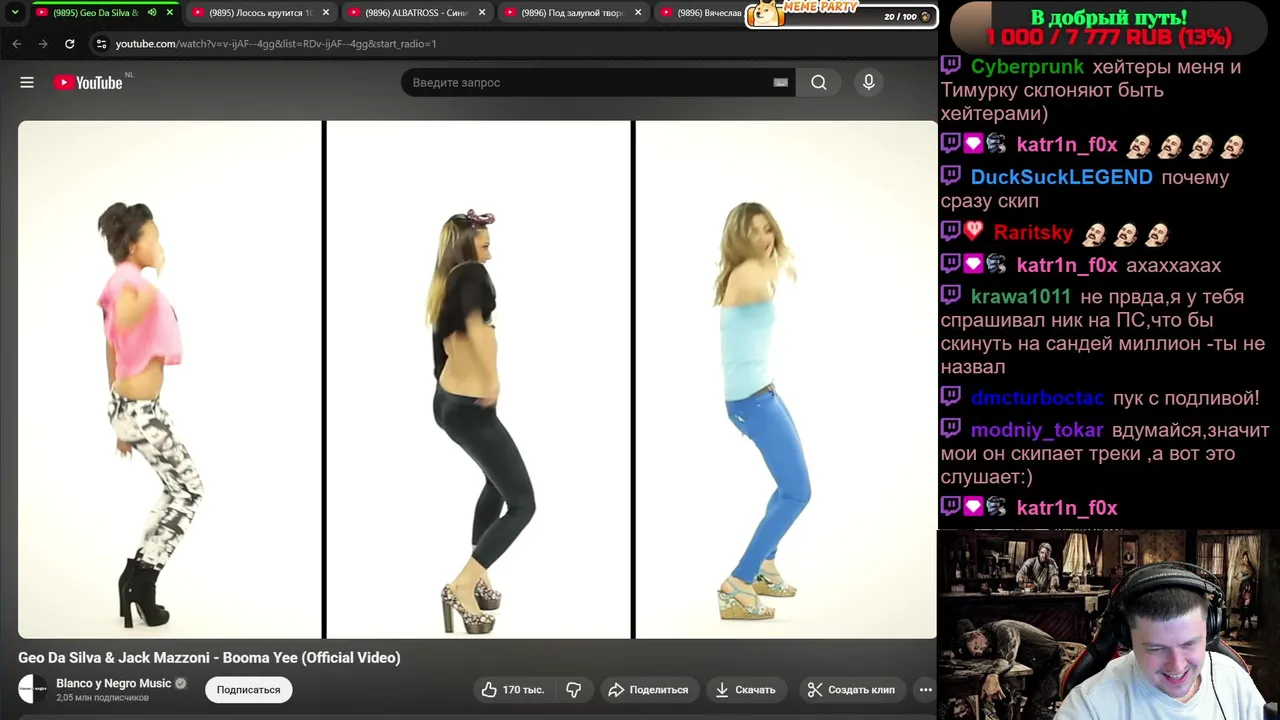This screenshot has width=1280, height=720.
Task: Close the Geo Da Silva tab
Action: click(169, 12)
